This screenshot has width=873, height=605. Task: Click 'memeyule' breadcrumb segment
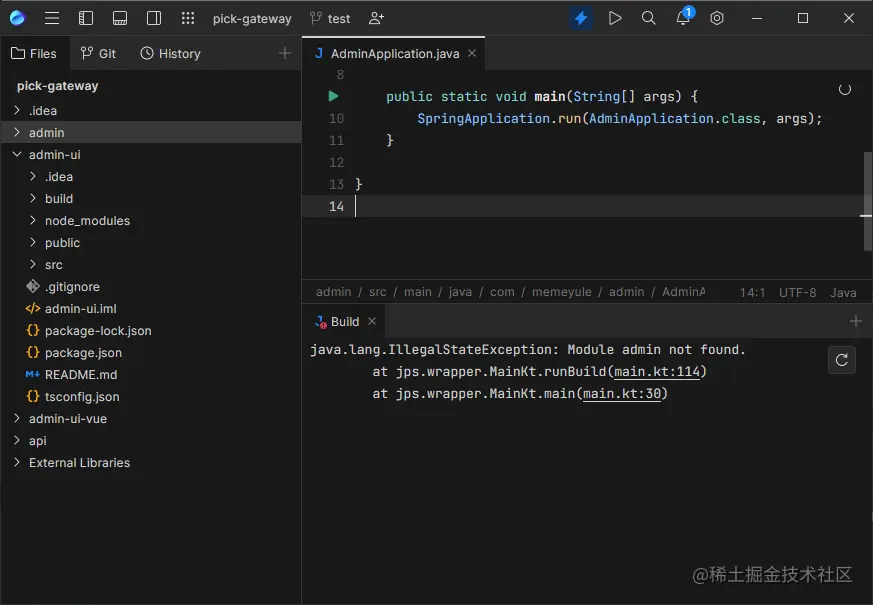(x=561, y=292)
